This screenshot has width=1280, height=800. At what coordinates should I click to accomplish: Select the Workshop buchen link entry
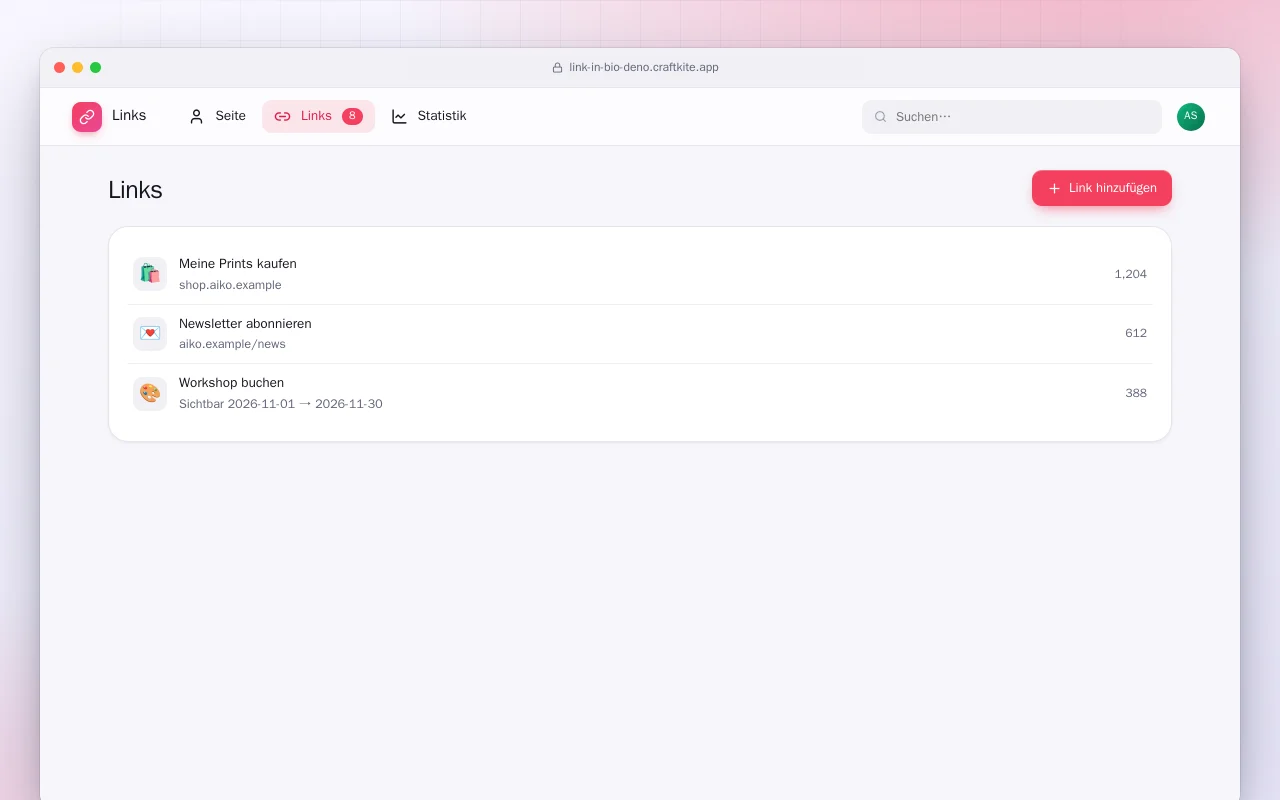click(x=640, y=393)
